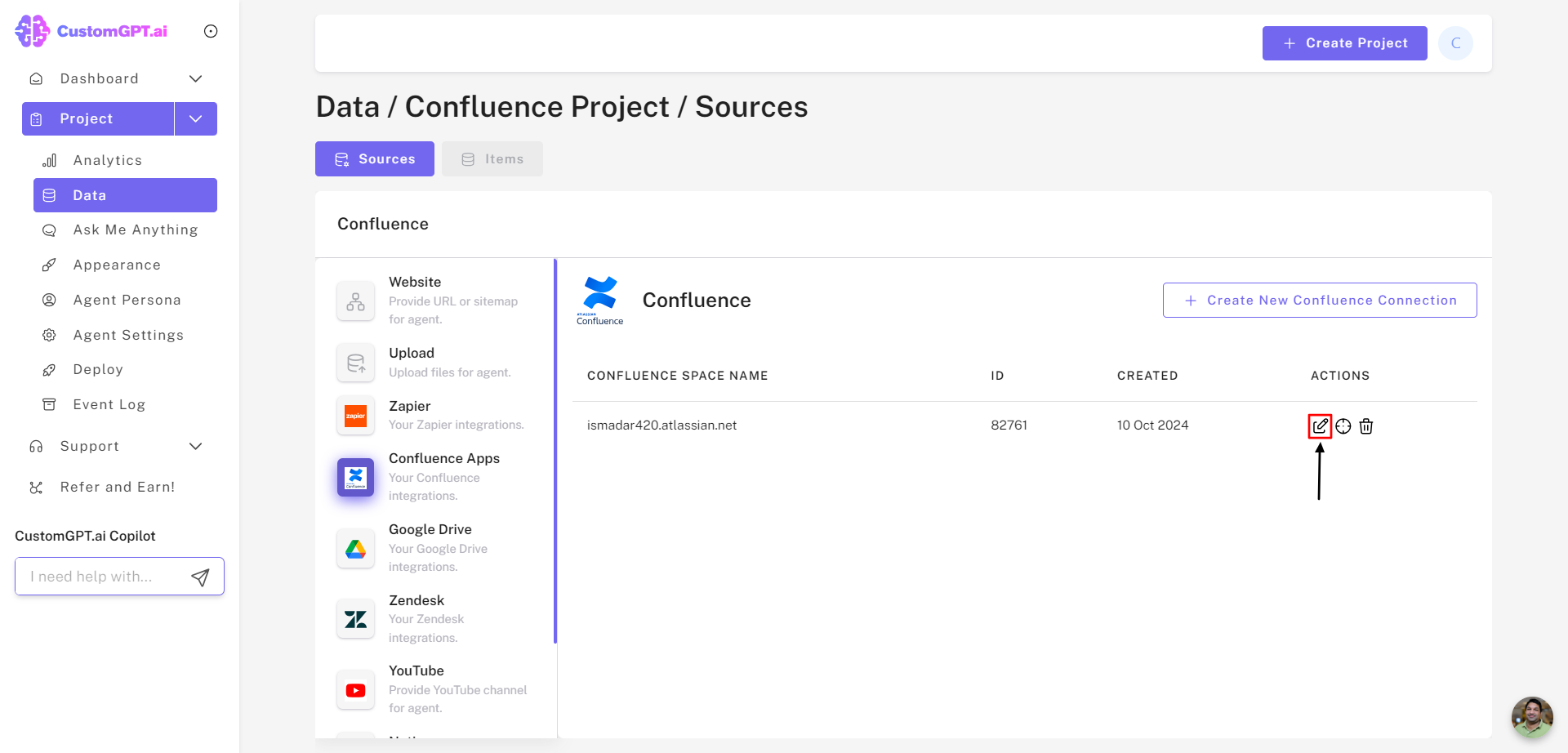This screenshot has height=753, width=1568.
Task: Click Create New Confluence Connection
Action: (x=1320, y=301)
